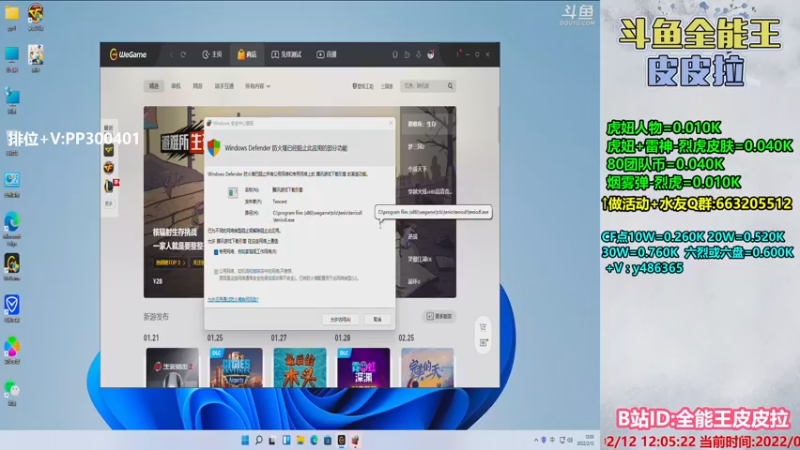Open the 01.21 game thumbnail

coord(172,367)
